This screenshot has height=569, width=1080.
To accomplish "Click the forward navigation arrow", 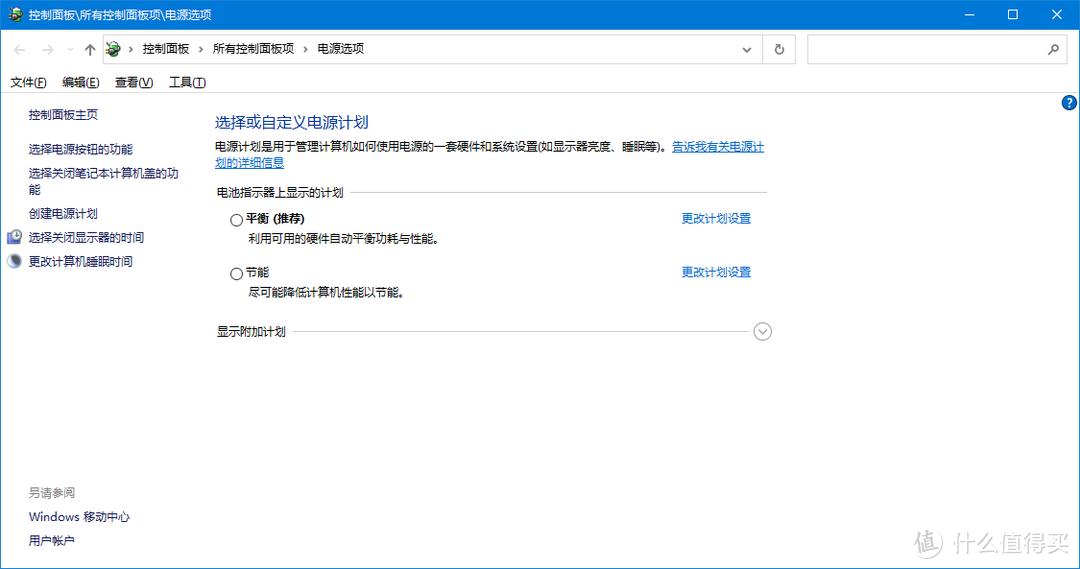I will click(x=48, y=50).
